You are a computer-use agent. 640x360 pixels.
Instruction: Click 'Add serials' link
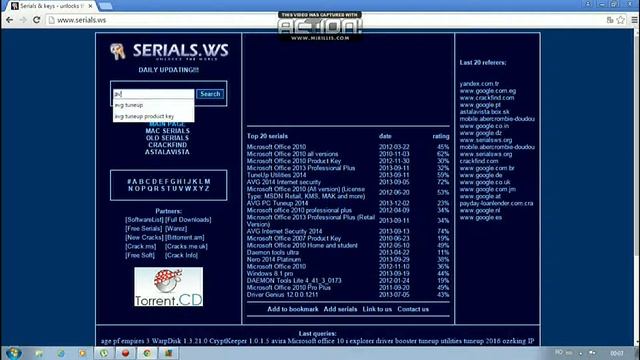340,309
